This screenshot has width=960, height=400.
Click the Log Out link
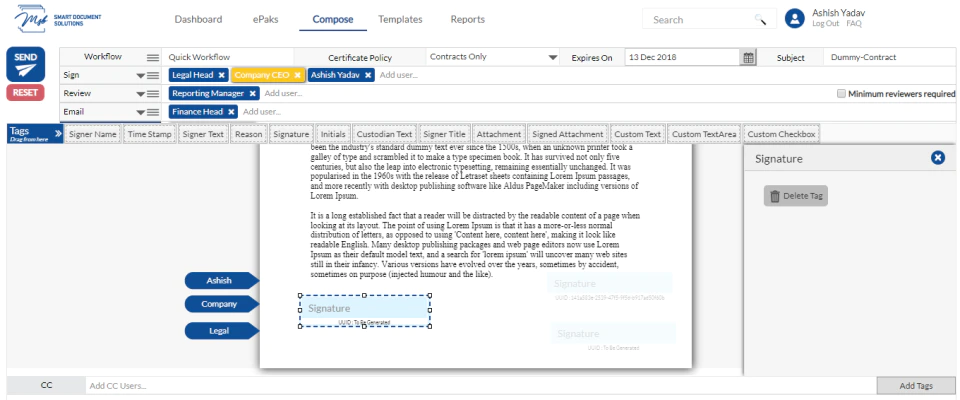(x=825, y=23)
